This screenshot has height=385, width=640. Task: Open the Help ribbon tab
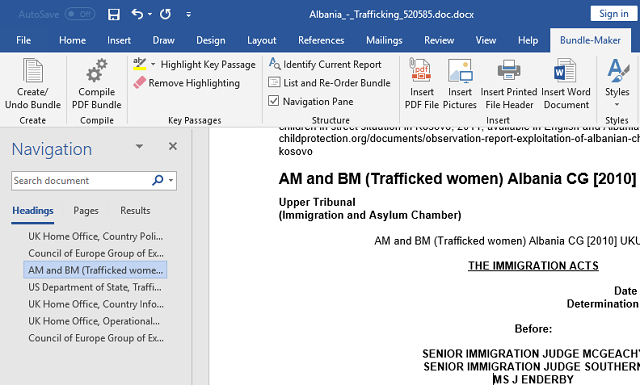[528, 40]
